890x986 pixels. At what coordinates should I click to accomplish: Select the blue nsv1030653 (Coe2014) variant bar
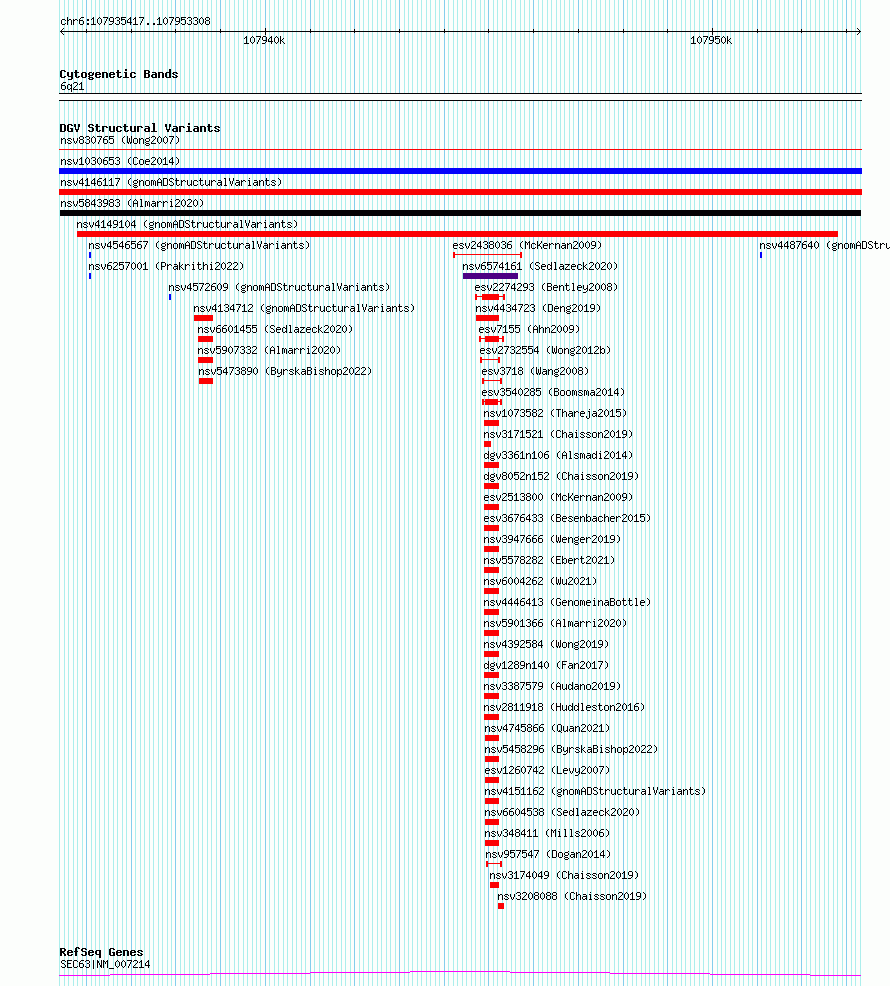pyautogui.click(x=460, y=171)
